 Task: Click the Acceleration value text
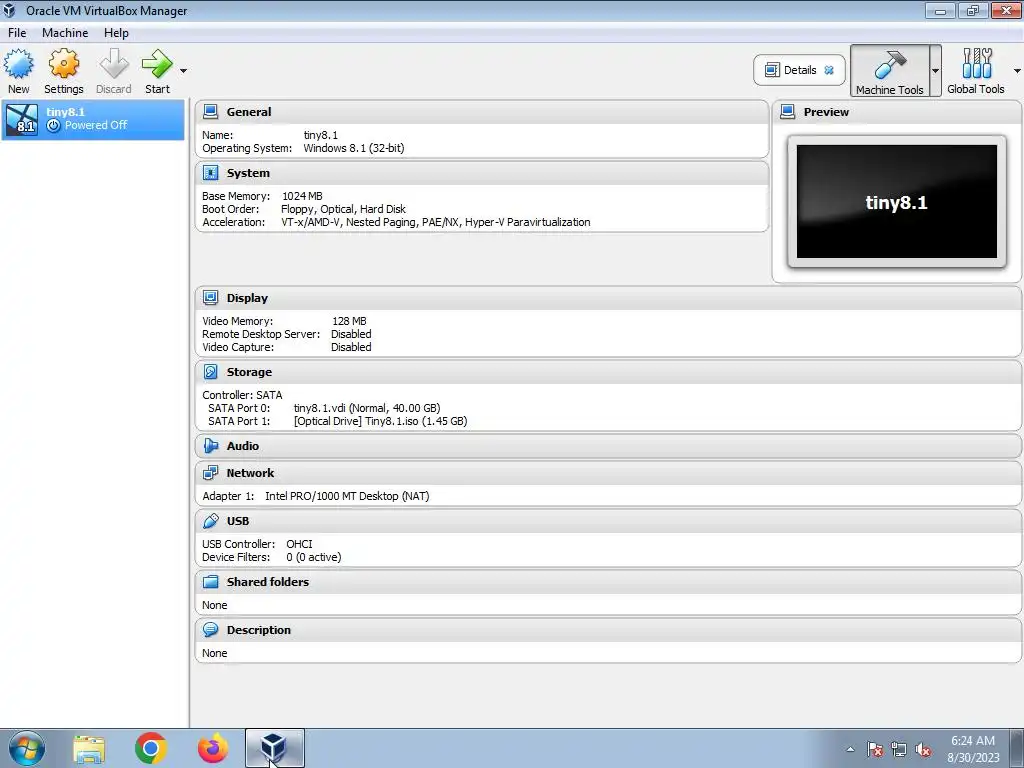tap(436, 222)
